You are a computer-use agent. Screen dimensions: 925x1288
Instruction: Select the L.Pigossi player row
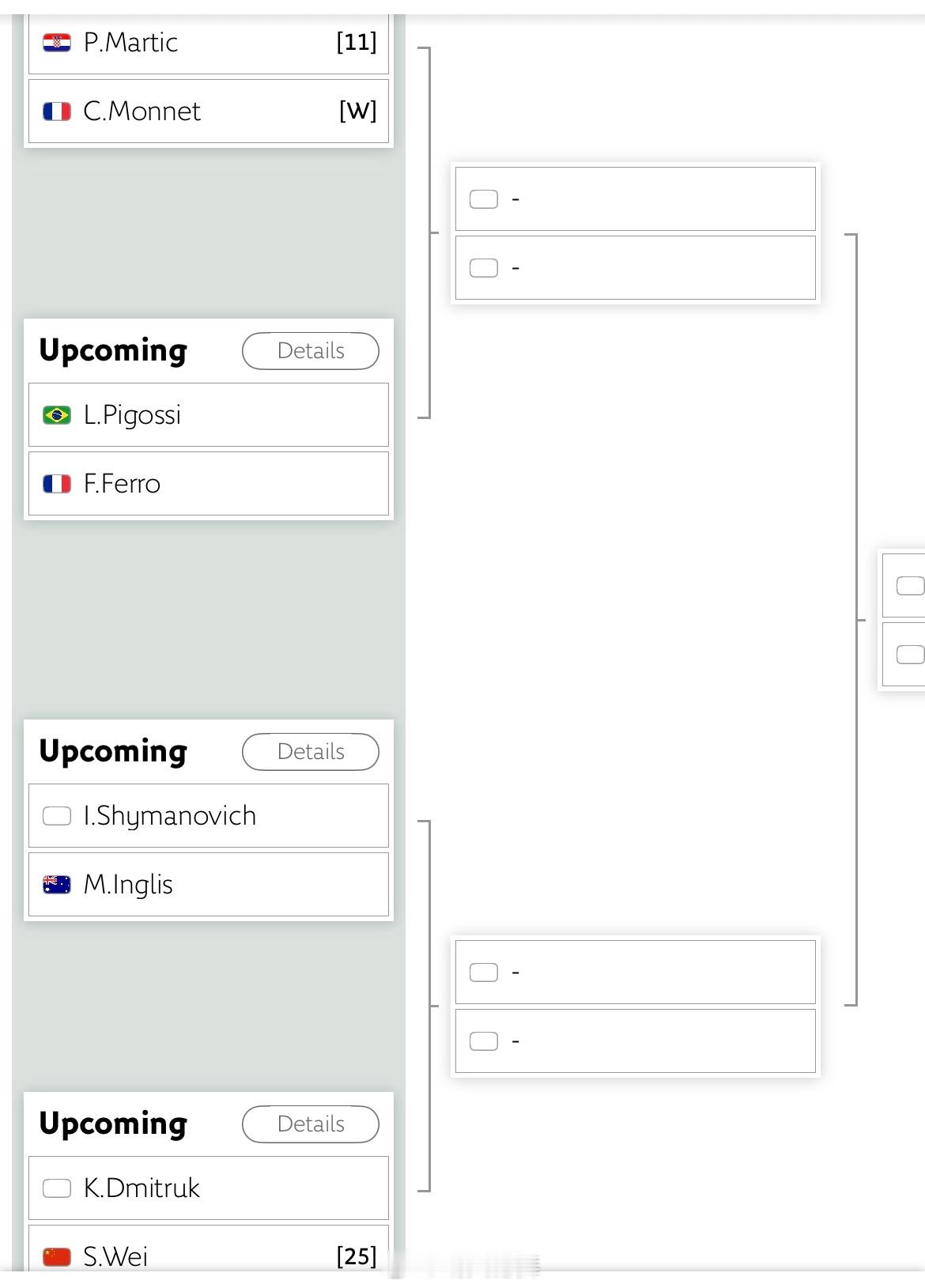click(209, 414)
